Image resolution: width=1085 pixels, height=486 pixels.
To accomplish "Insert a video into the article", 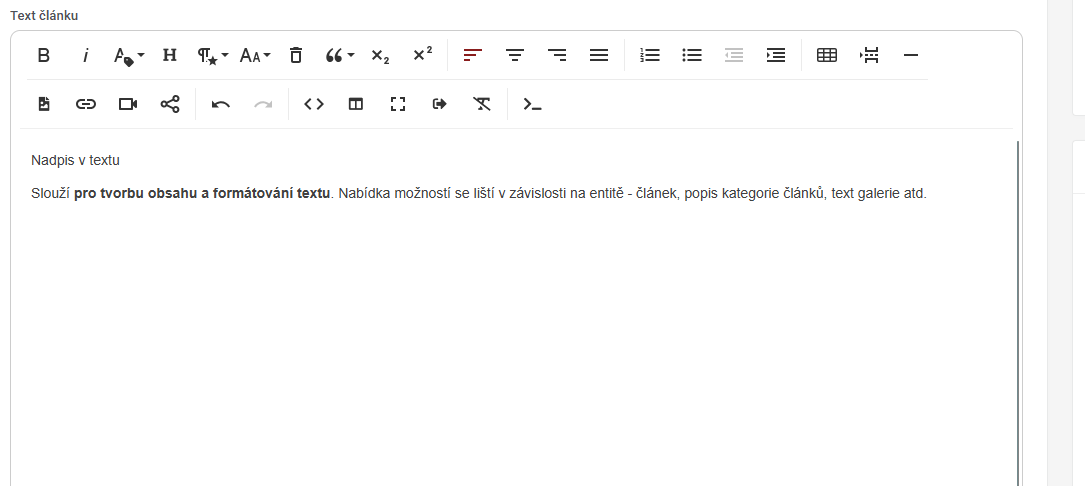I will coord(128,104).
